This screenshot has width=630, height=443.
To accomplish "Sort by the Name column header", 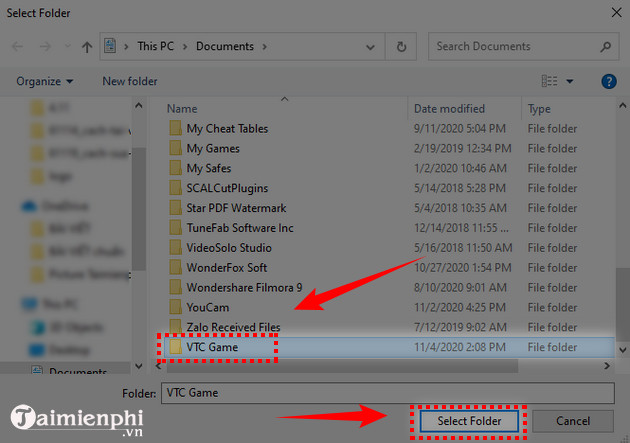I will tap(182, 108).
